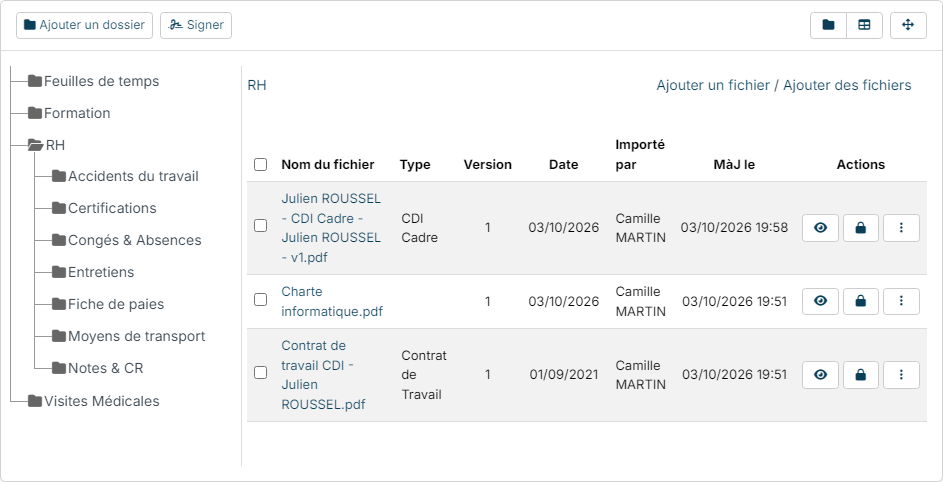The width and height of the screenshot is (943, 482).
Task: Collapse the RH folder in tree
Action: (x=47, y=145)
